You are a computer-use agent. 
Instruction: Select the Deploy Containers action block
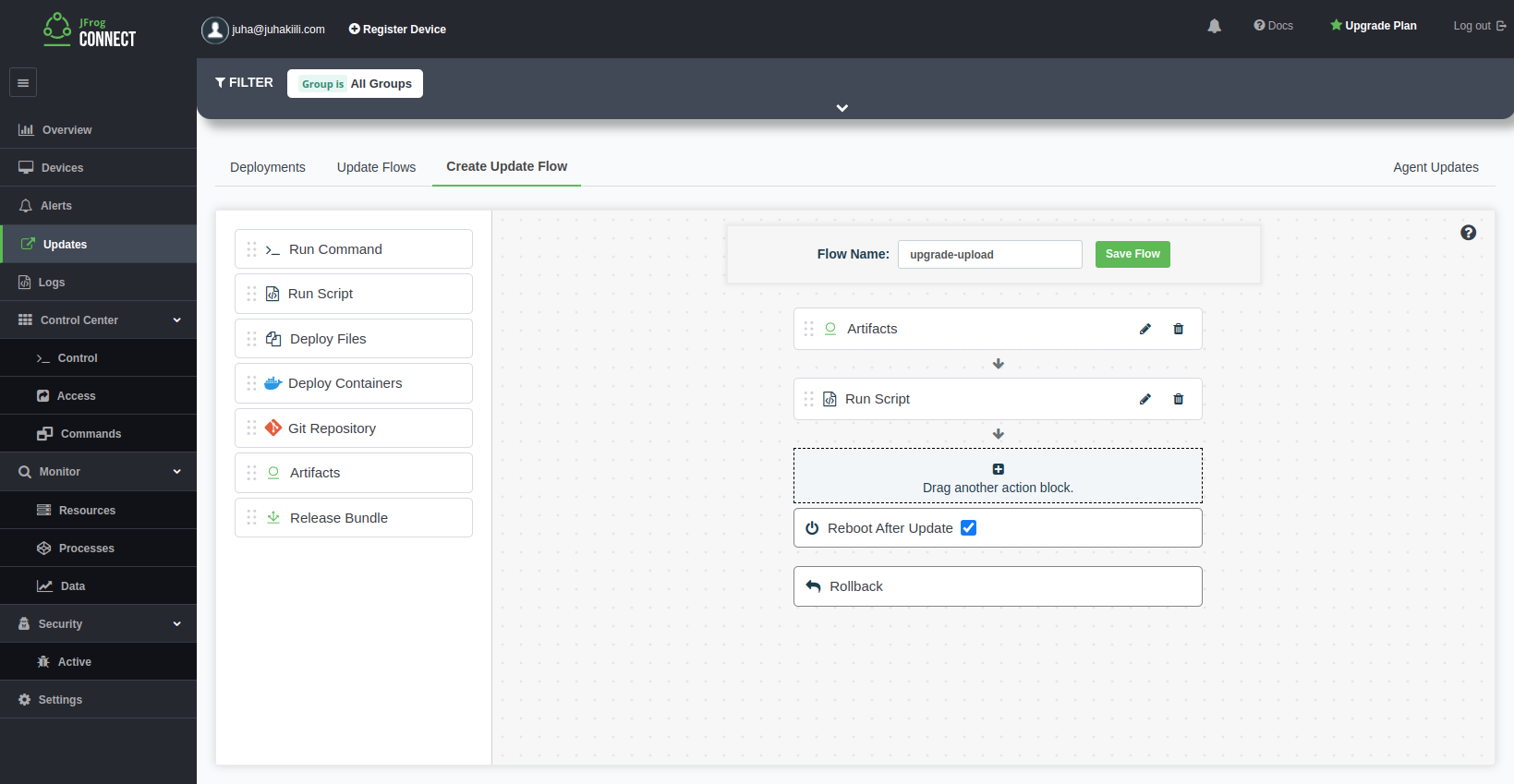(354, 383)
